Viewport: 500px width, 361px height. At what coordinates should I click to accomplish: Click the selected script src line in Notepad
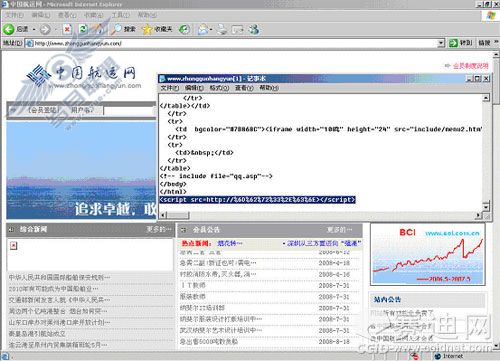point(258,200)
